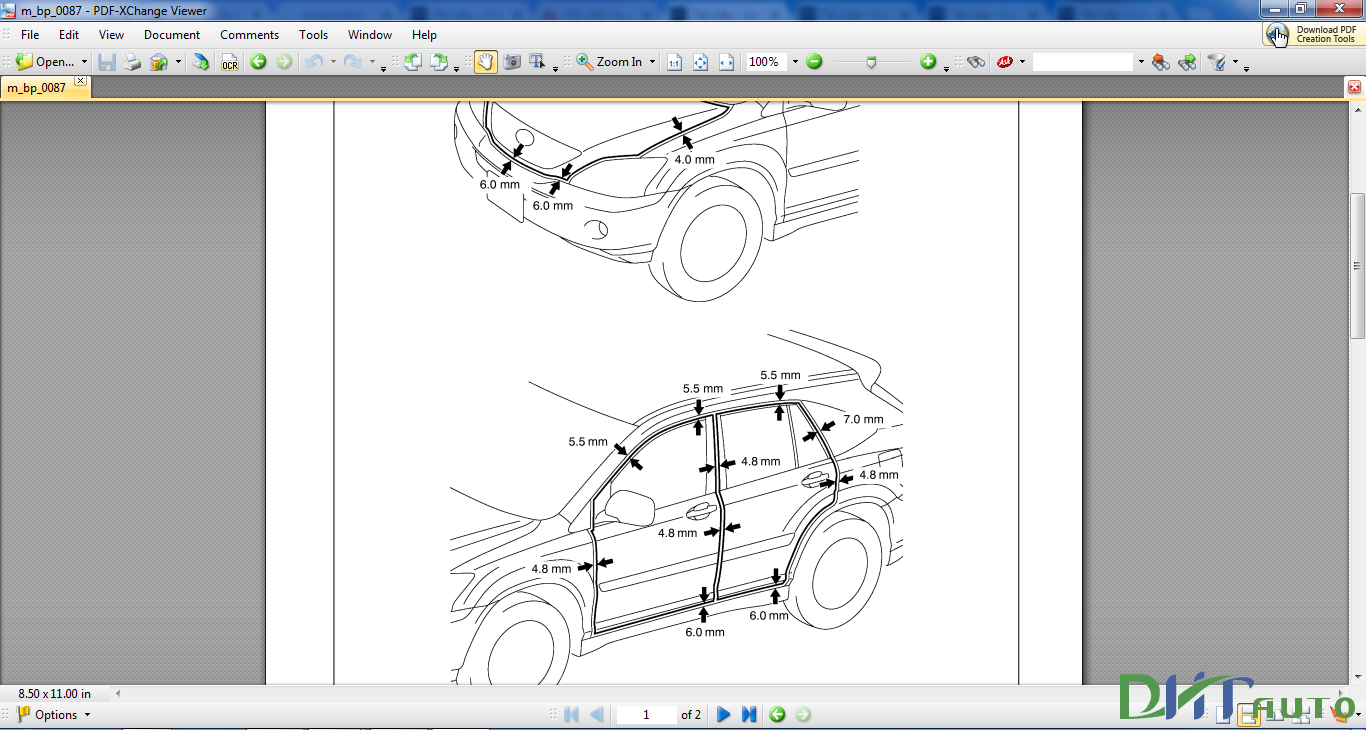
Task: Open the Tools menu
Action: tap(314, 35)
